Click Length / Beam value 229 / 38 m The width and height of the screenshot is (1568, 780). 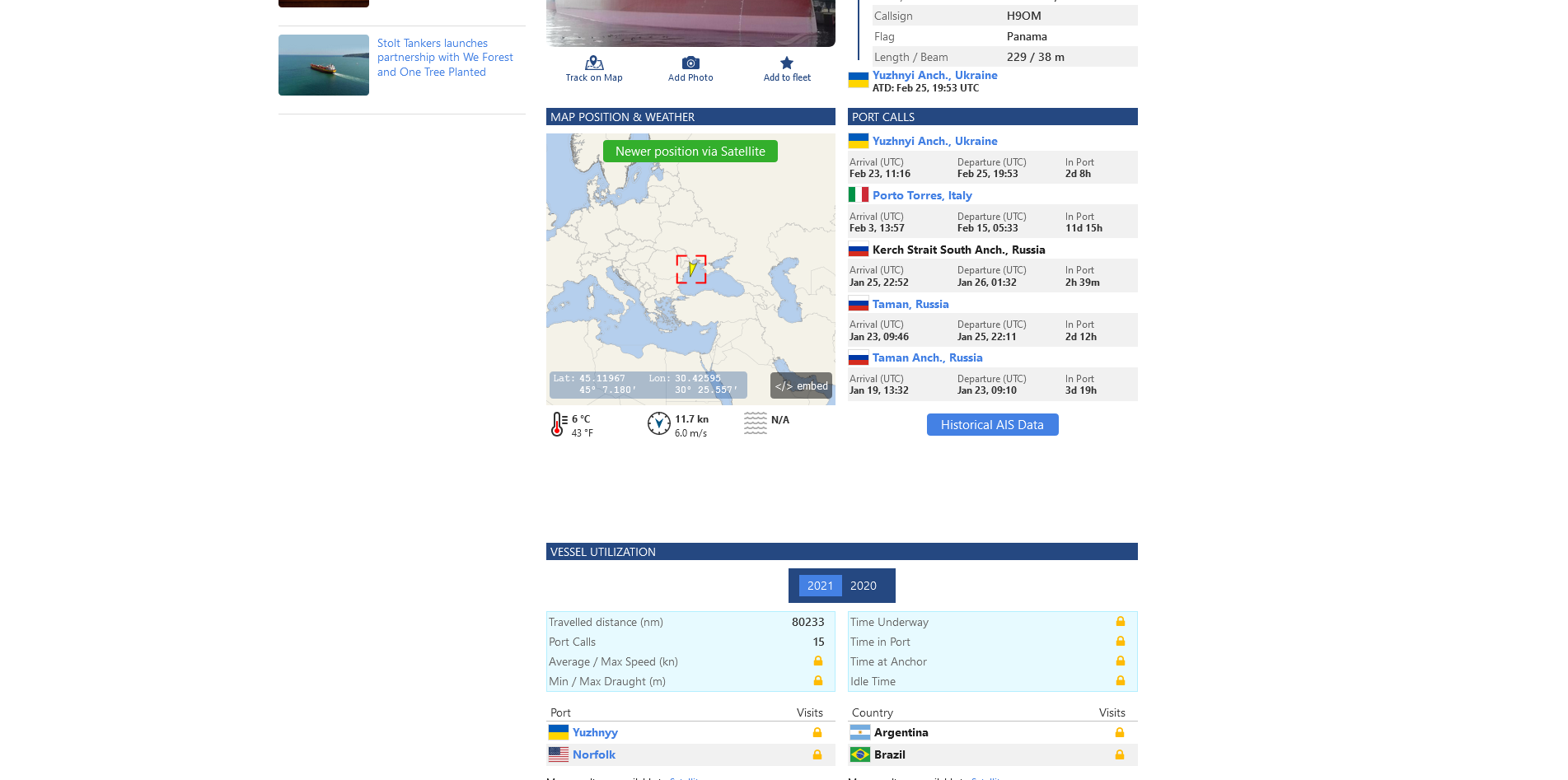coord(1036,57)
